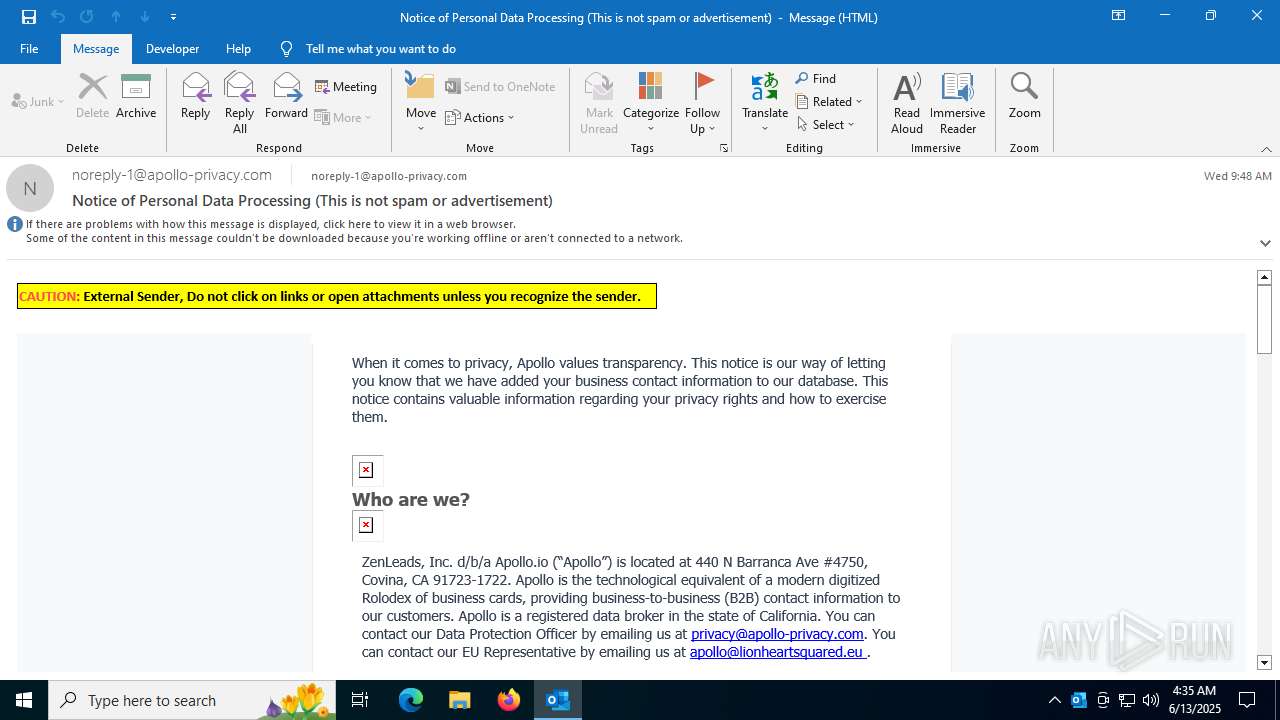Image resolution: width=1280 pixels, height=720 pixels.
Task: Switch to the Message ribbon tab
Action: tap(96, 49)
